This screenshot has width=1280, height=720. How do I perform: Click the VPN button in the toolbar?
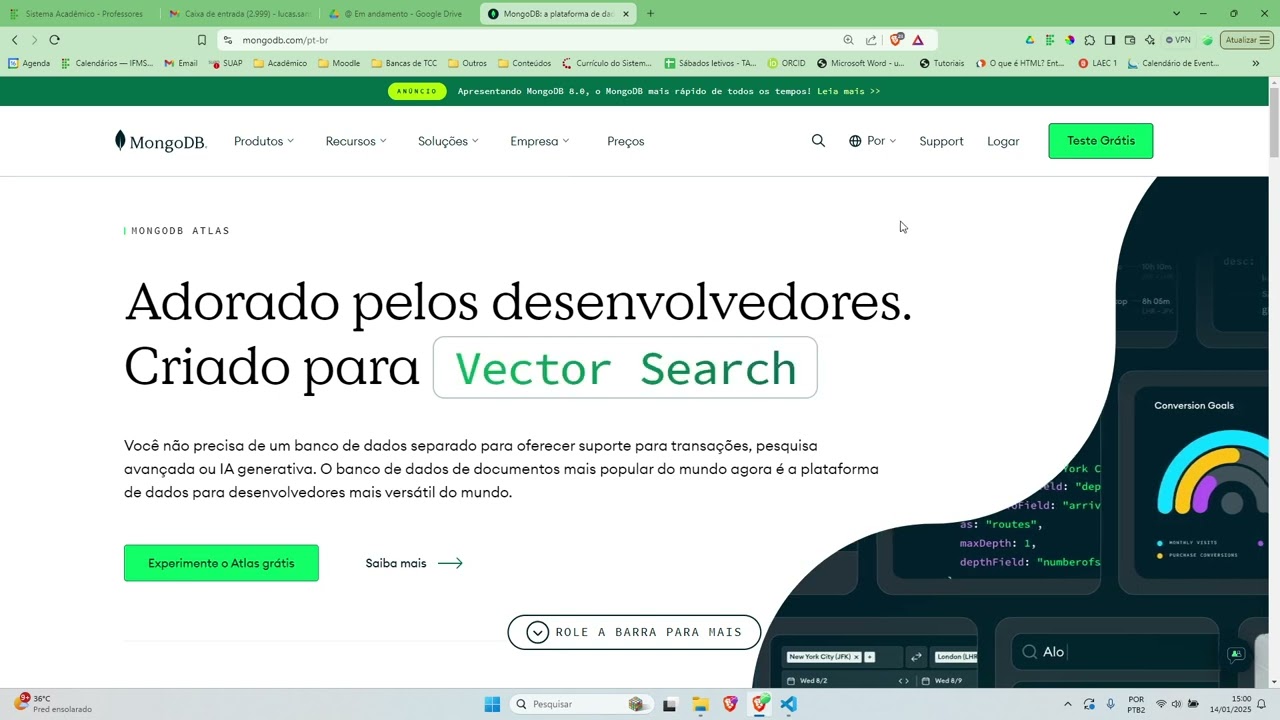[x=1178, y=40]
